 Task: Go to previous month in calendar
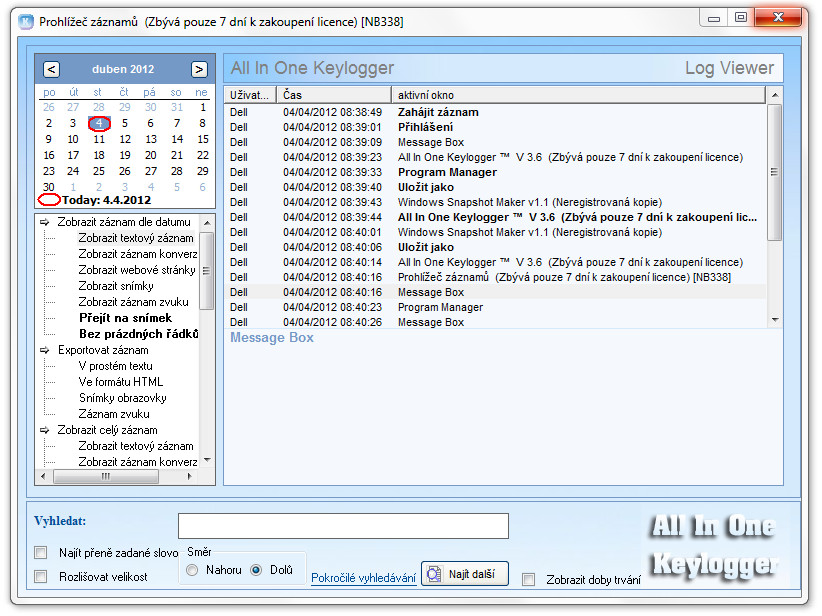pyautogui.click(x=51, y=69)
